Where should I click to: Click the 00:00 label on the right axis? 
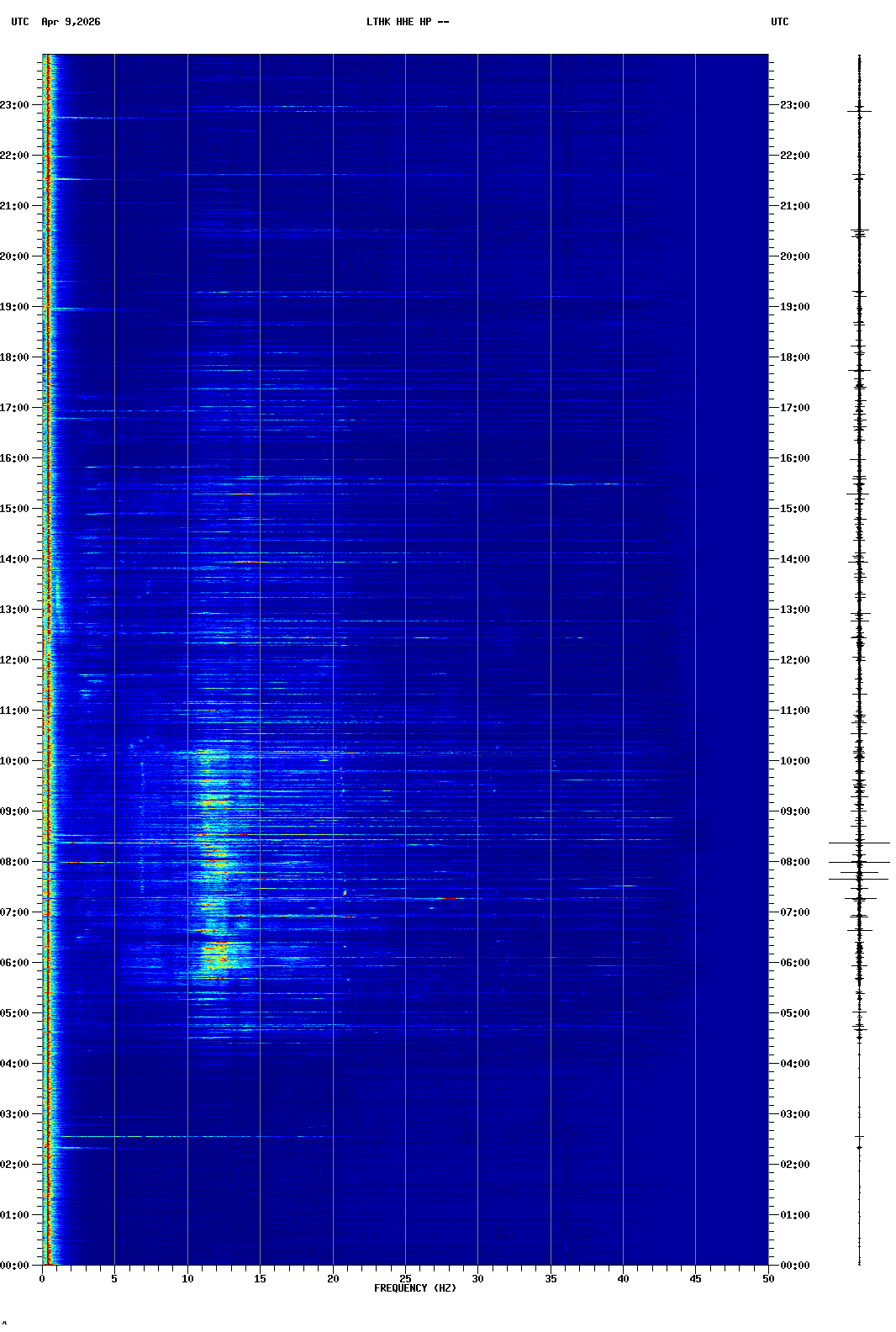[x=794, y=1266]
